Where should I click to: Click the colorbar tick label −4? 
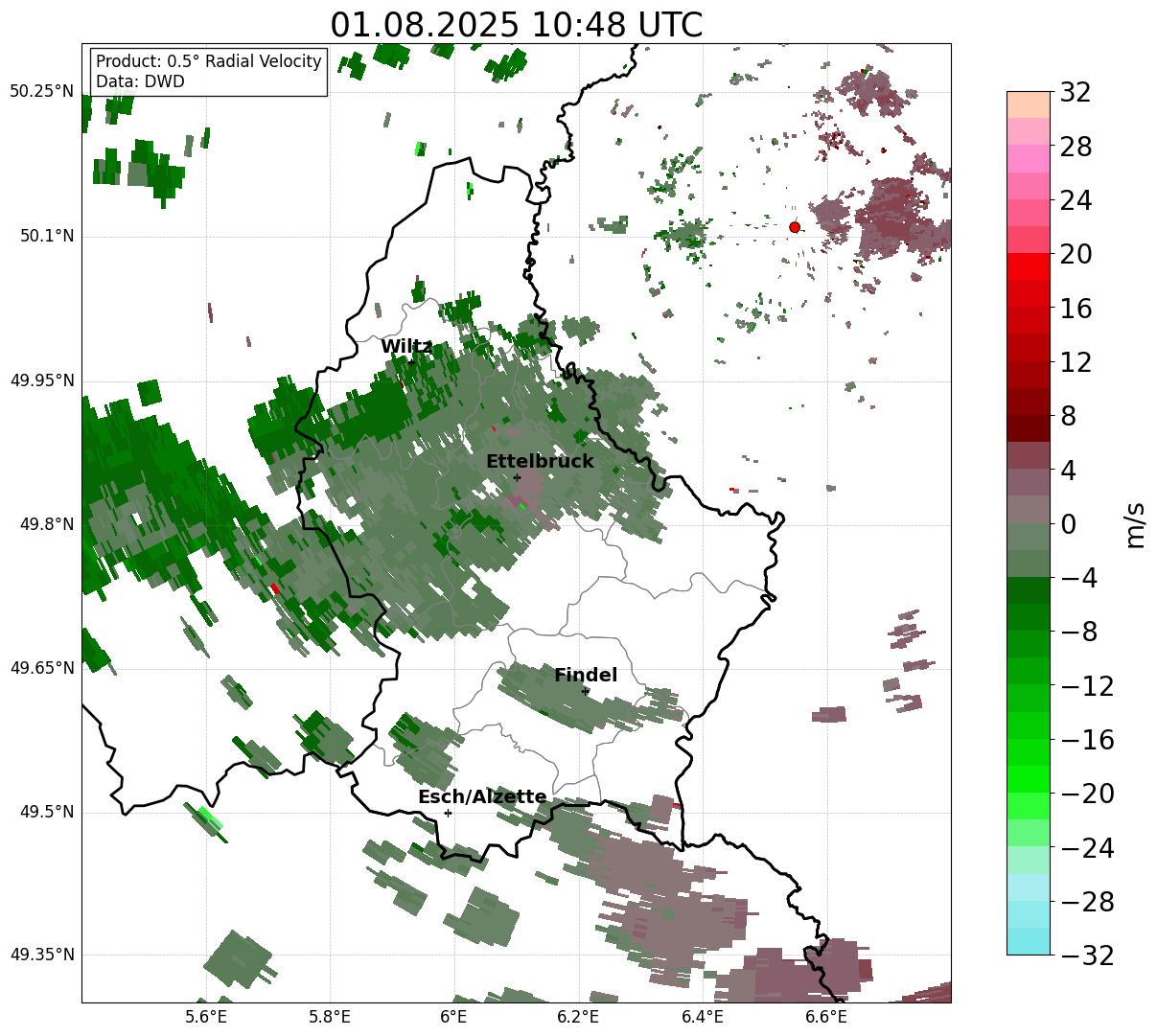[1078, 578]
